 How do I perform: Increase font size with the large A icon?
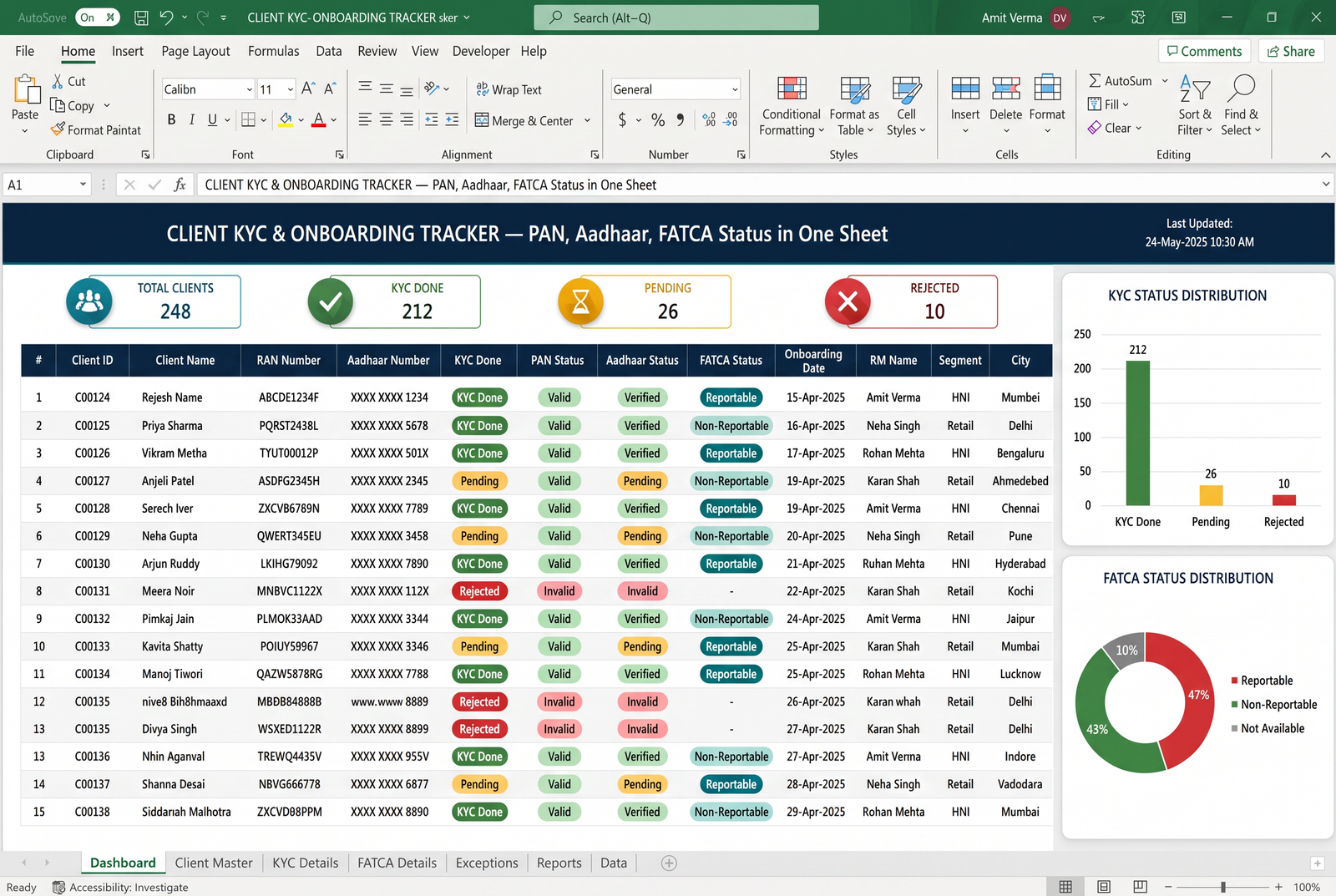coord(307,89)
